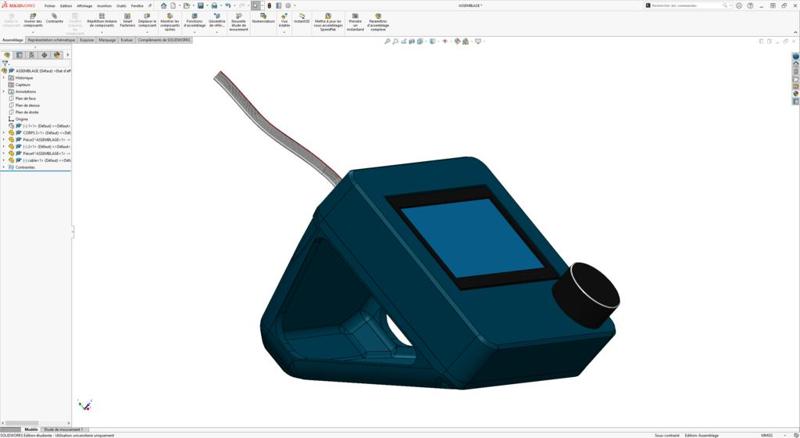Image resolution: width=800 pixels, height=438 pixels.
Task: Start Nouvelle étude de mouvement
Action: pos(239,22)
